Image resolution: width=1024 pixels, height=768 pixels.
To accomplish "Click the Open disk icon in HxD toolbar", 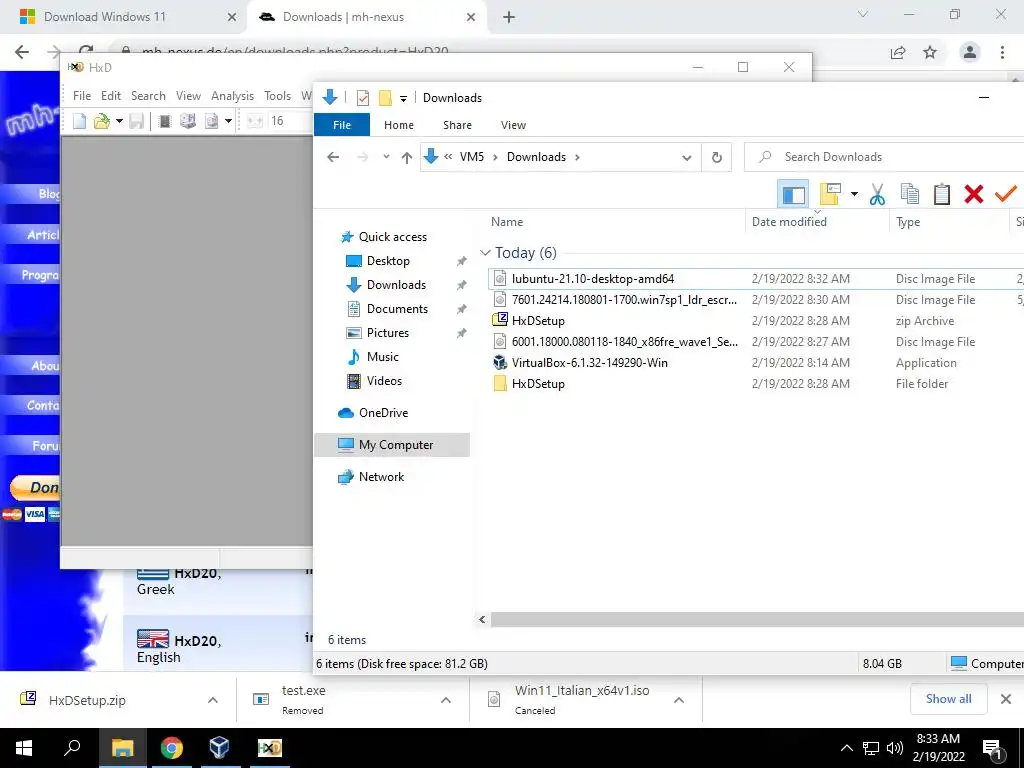I will (188, 121).
